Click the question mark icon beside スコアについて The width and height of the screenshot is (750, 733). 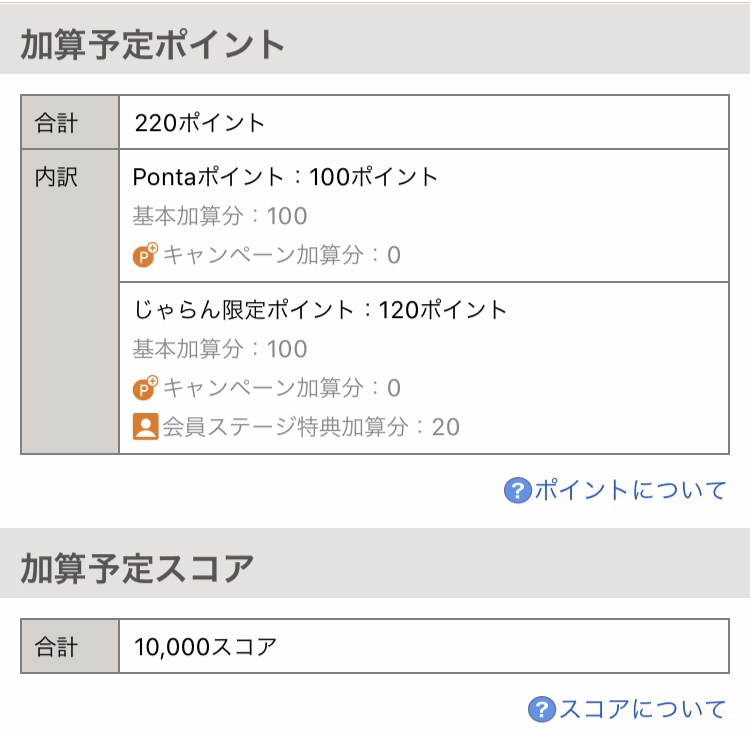[x=541, y=709]
